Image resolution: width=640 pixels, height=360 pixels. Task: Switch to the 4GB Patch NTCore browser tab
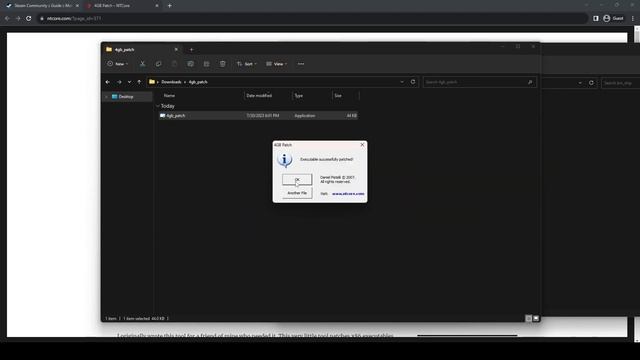point(122,6)
